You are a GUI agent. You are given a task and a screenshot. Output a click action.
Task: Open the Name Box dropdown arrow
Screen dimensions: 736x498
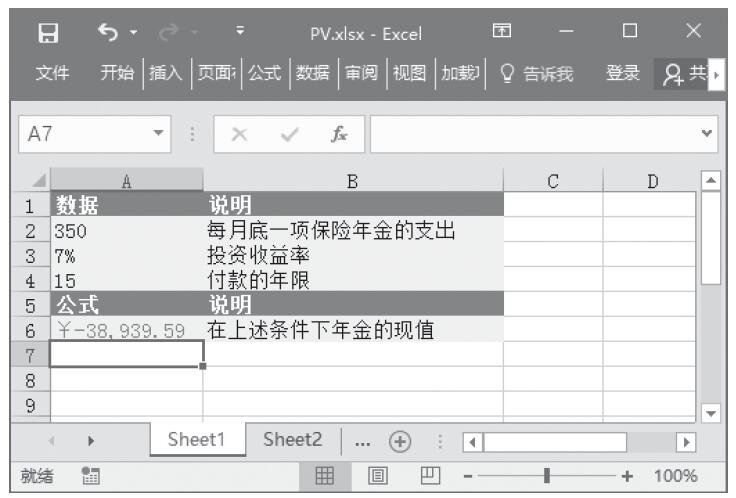pyautogui.click(x=159, y=133)
